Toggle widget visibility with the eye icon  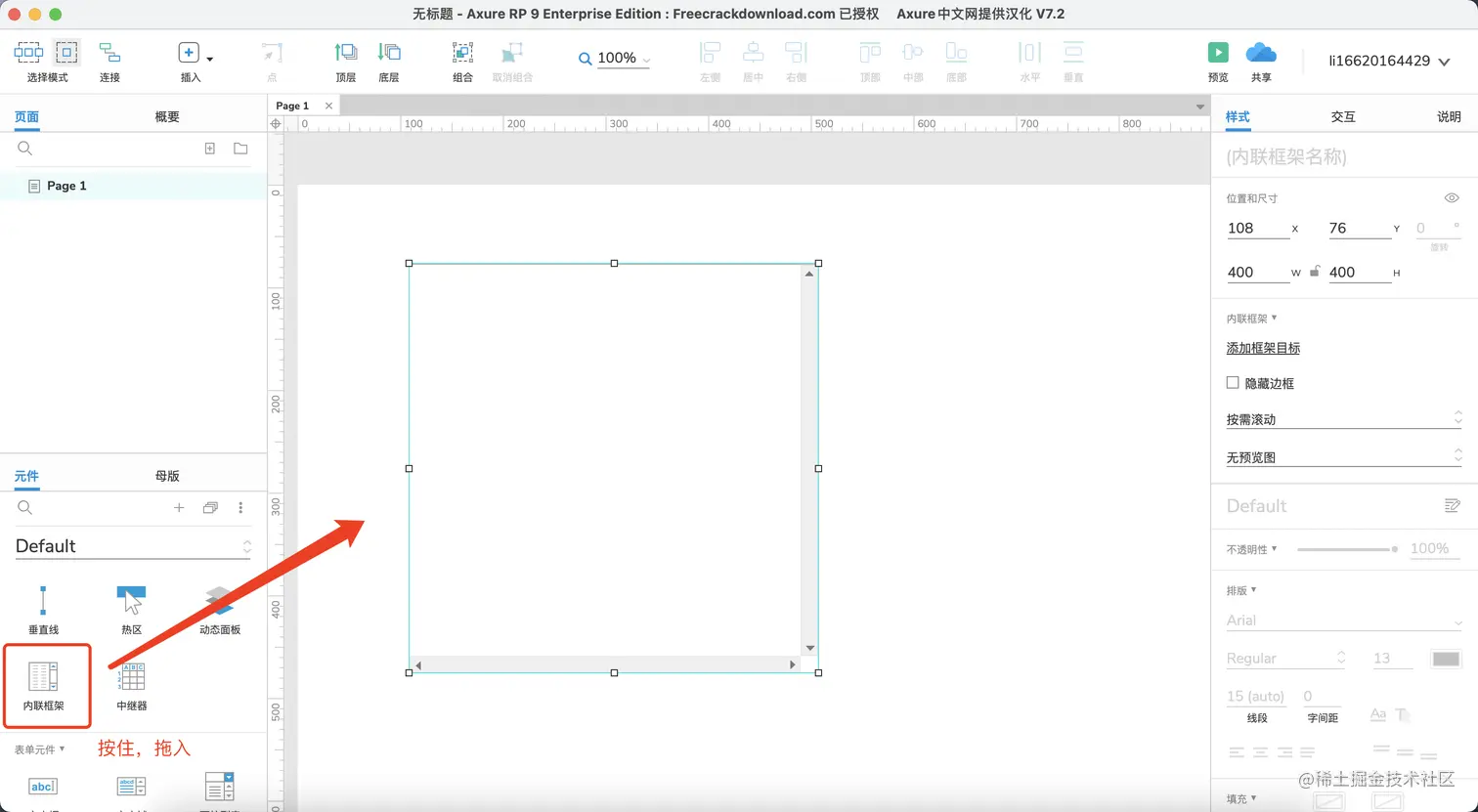[x=1452, y=197]
